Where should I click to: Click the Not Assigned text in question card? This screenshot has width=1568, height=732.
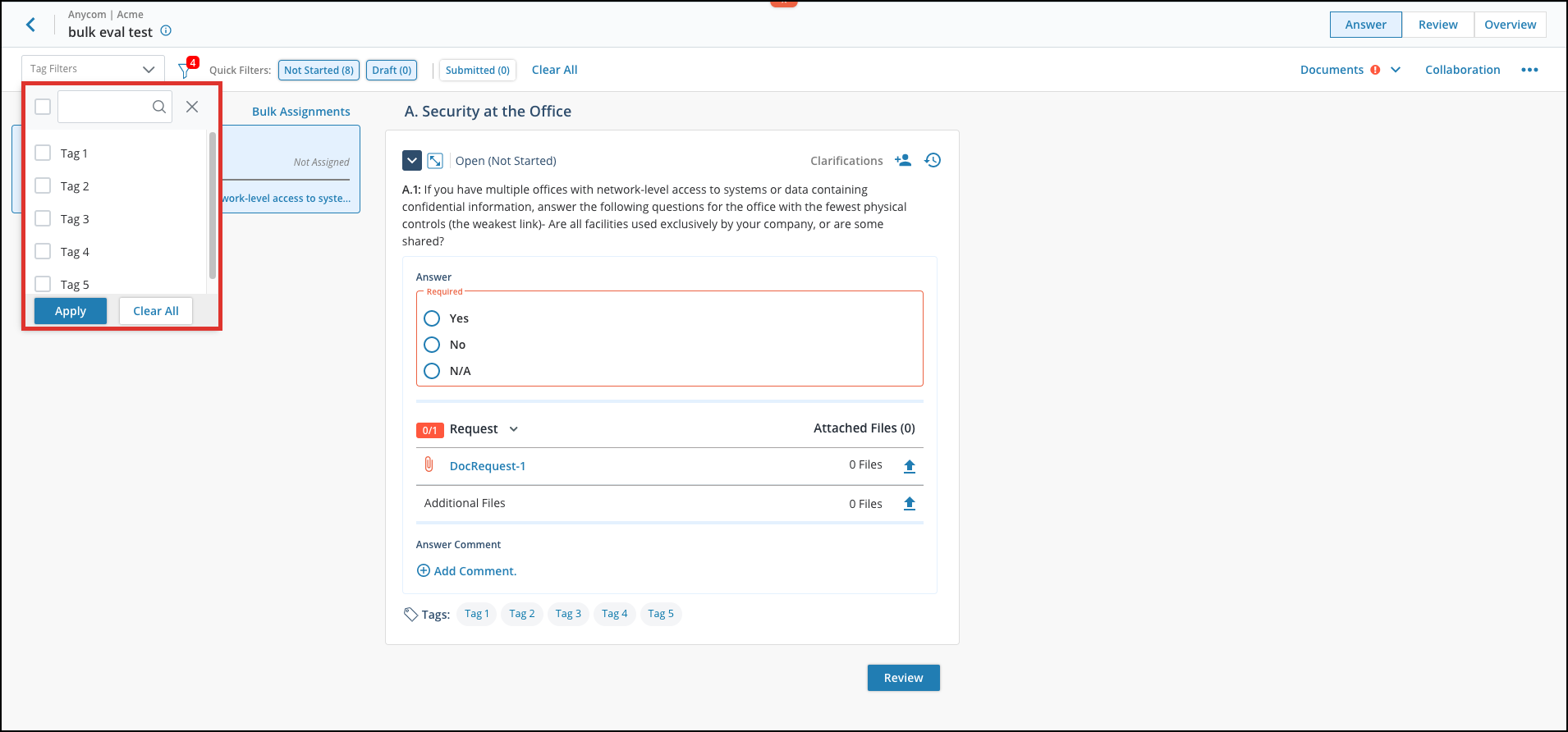[321, 162]
